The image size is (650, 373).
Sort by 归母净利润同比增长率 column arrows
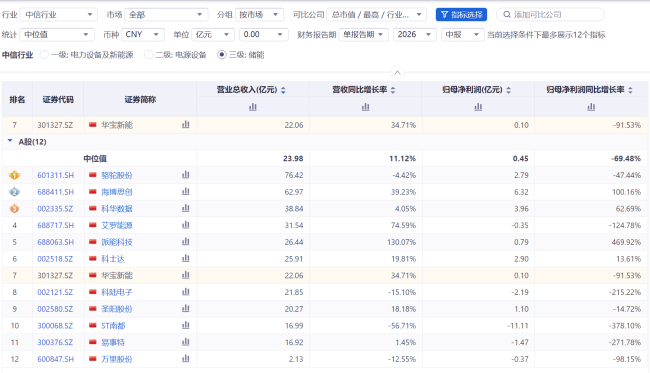click(630, 90)
